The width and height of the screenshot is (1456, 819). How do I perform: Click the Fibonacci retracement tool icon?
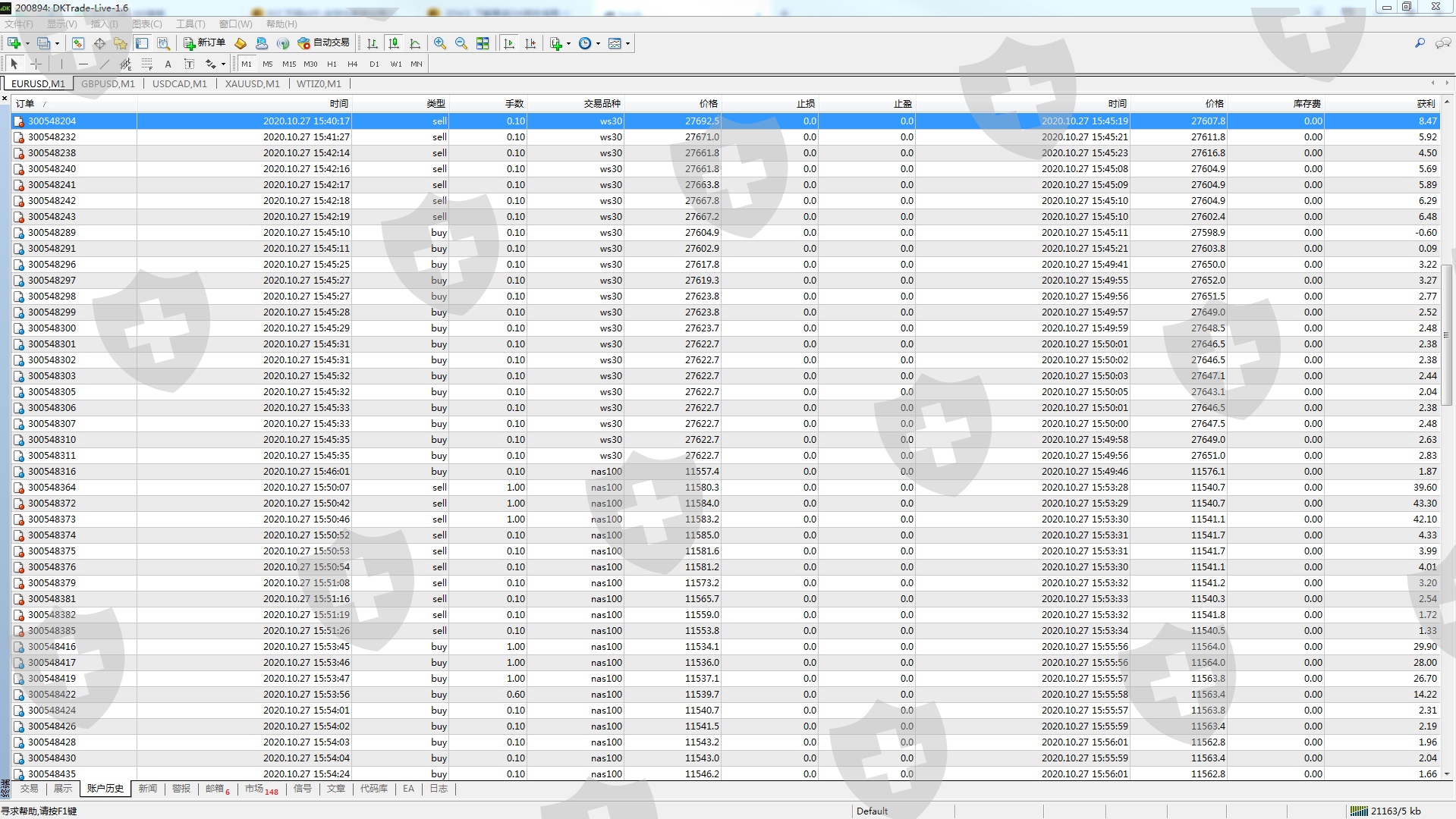pos(147,64)
